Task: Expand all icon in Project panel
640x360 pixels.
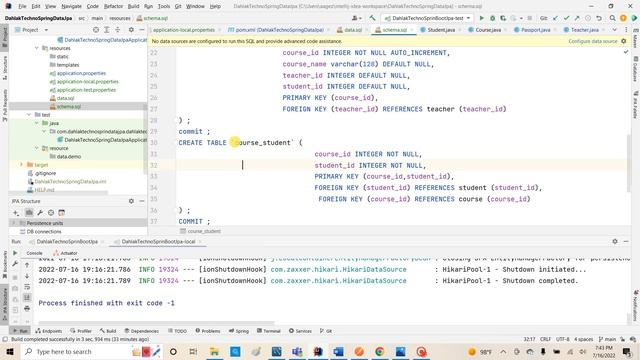Action: (x=107, y=30)
